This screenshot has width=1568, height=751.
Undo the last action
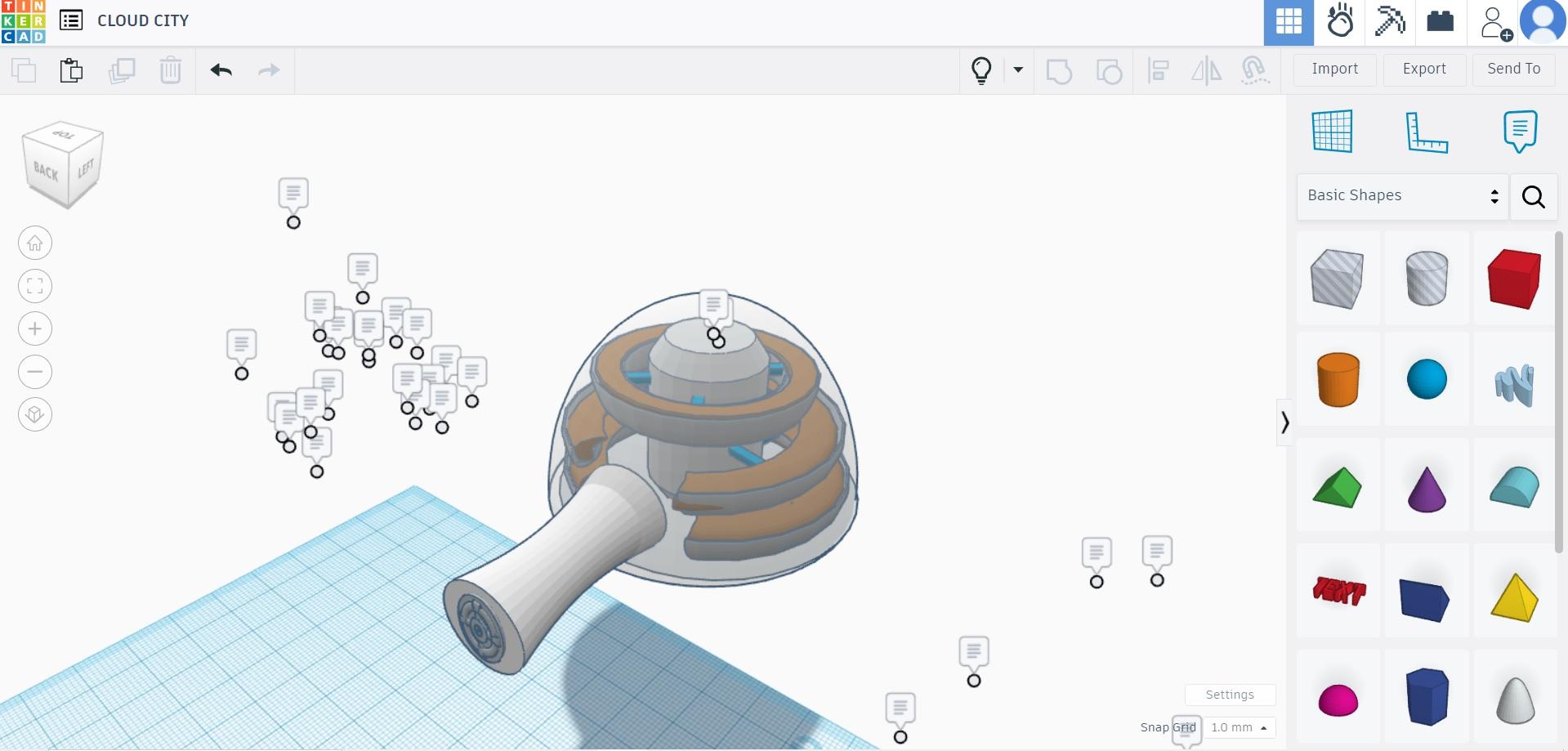point(221,70)
